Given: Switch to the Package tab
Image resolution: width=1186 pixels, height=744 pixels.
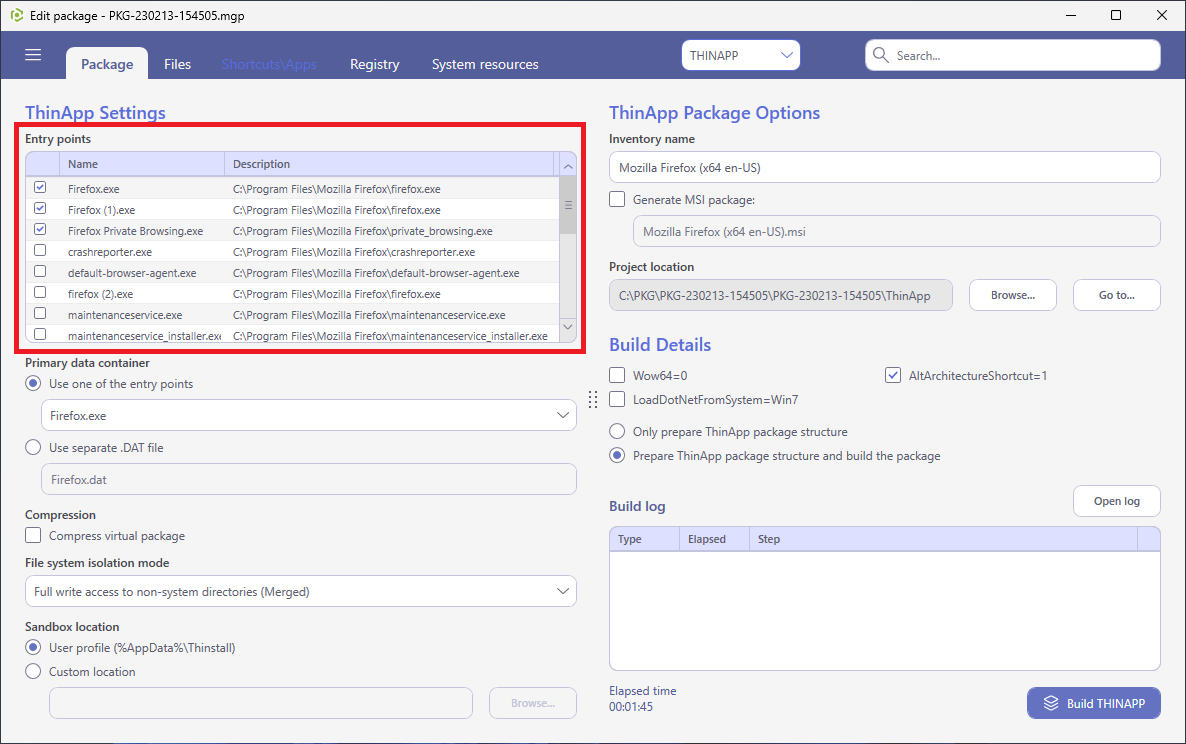Looking at the screenshot, I should point(107,64).
